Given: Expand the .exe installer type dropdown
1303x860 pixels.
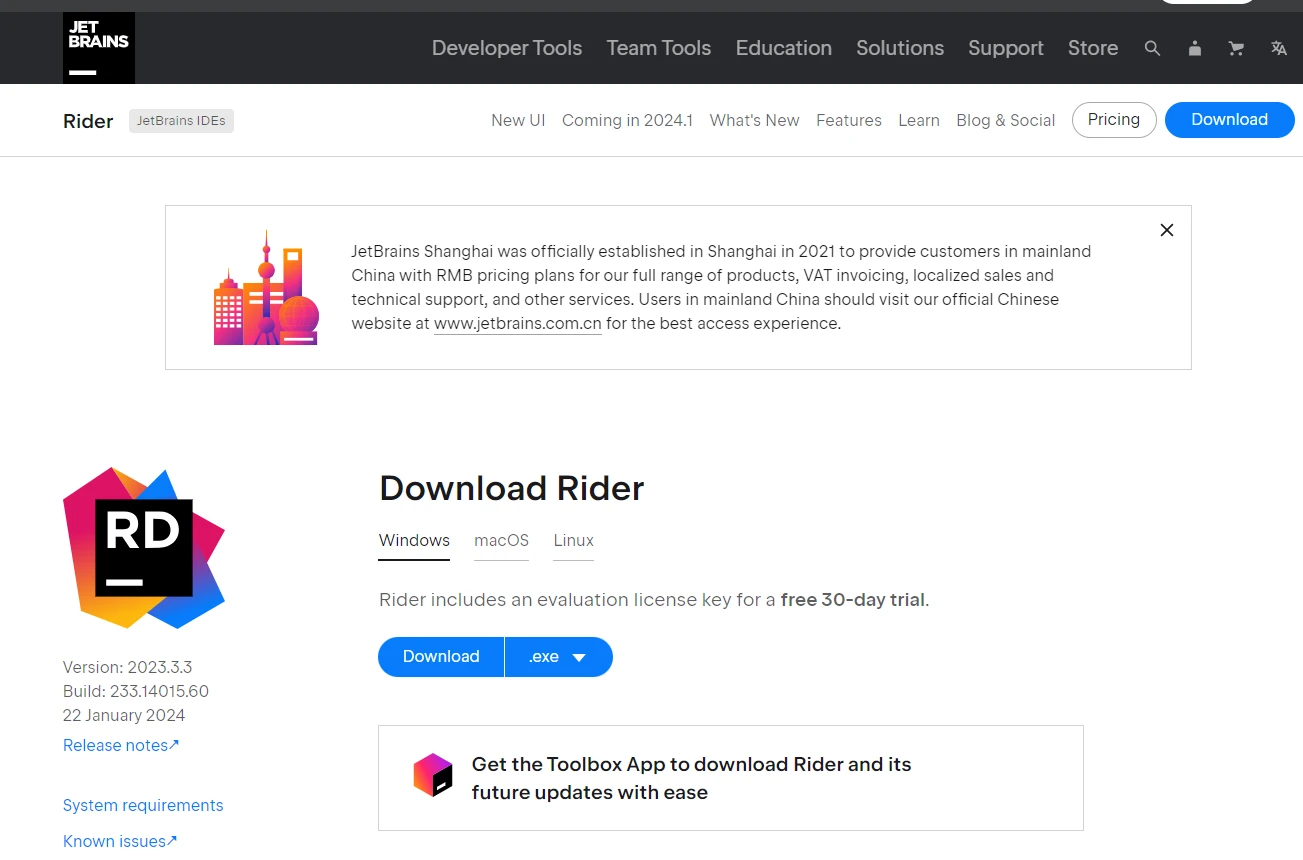Looking at the screenshot, I should coord(559,657).
